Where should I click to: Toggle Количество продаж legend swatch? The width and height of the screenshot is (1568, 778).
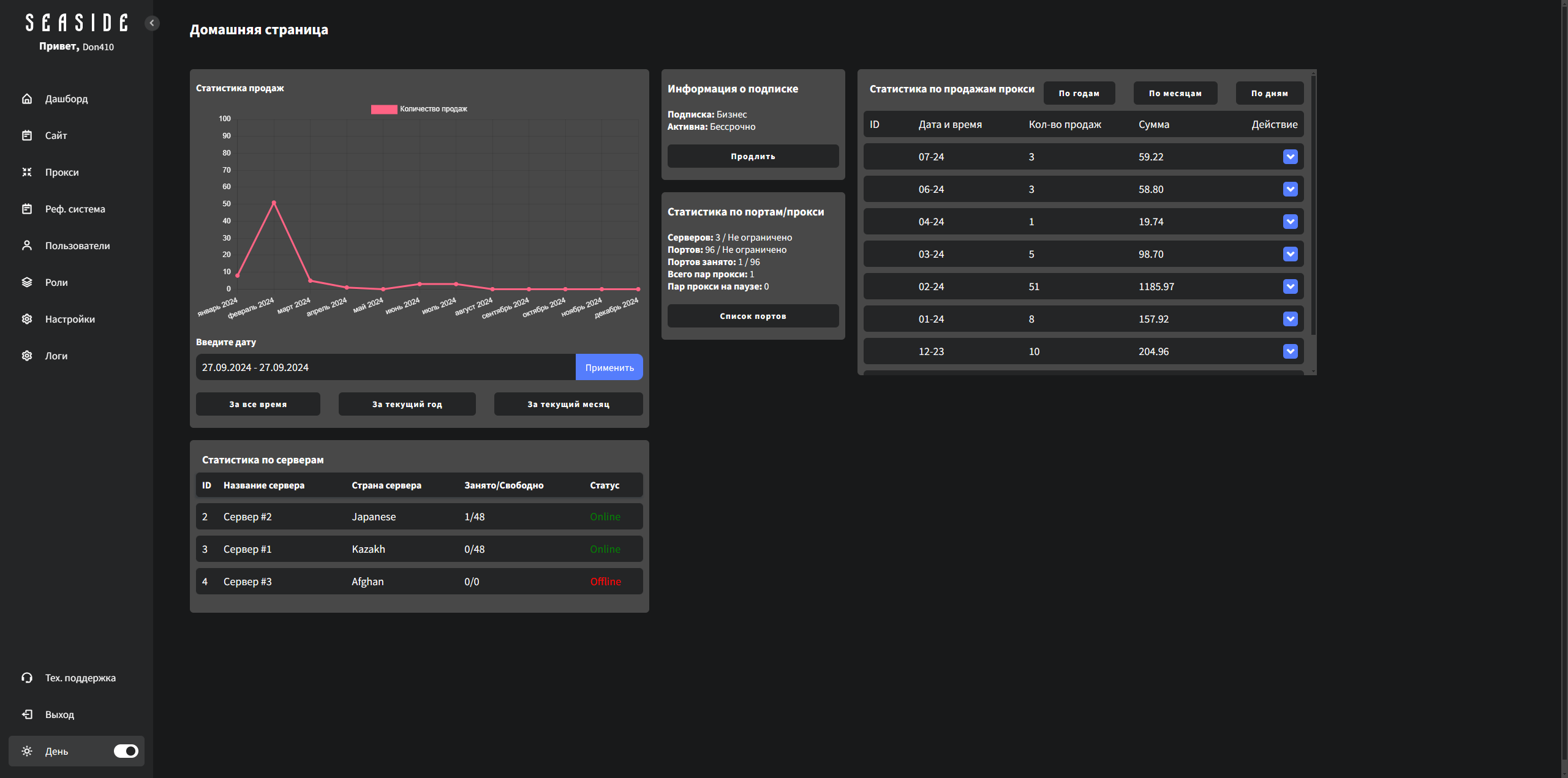click(384, 109)
